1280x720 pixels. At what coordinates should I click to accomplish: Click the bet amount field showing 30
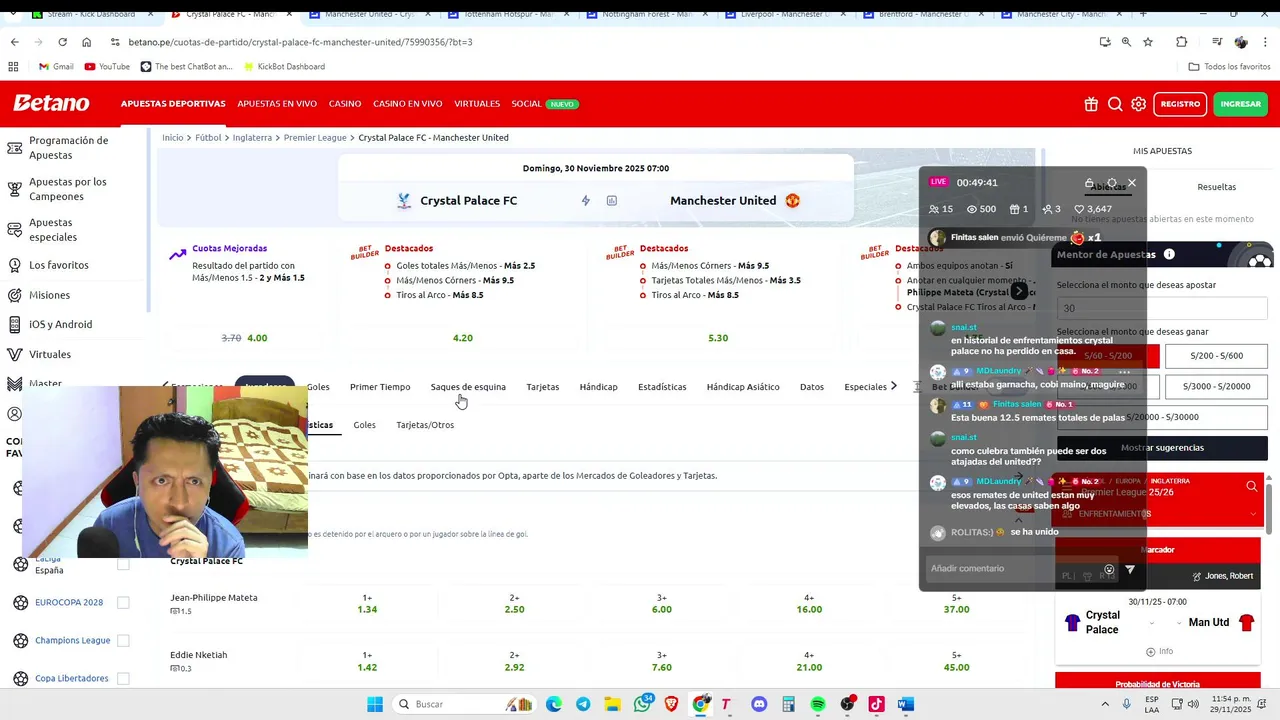pos(1162,308)
